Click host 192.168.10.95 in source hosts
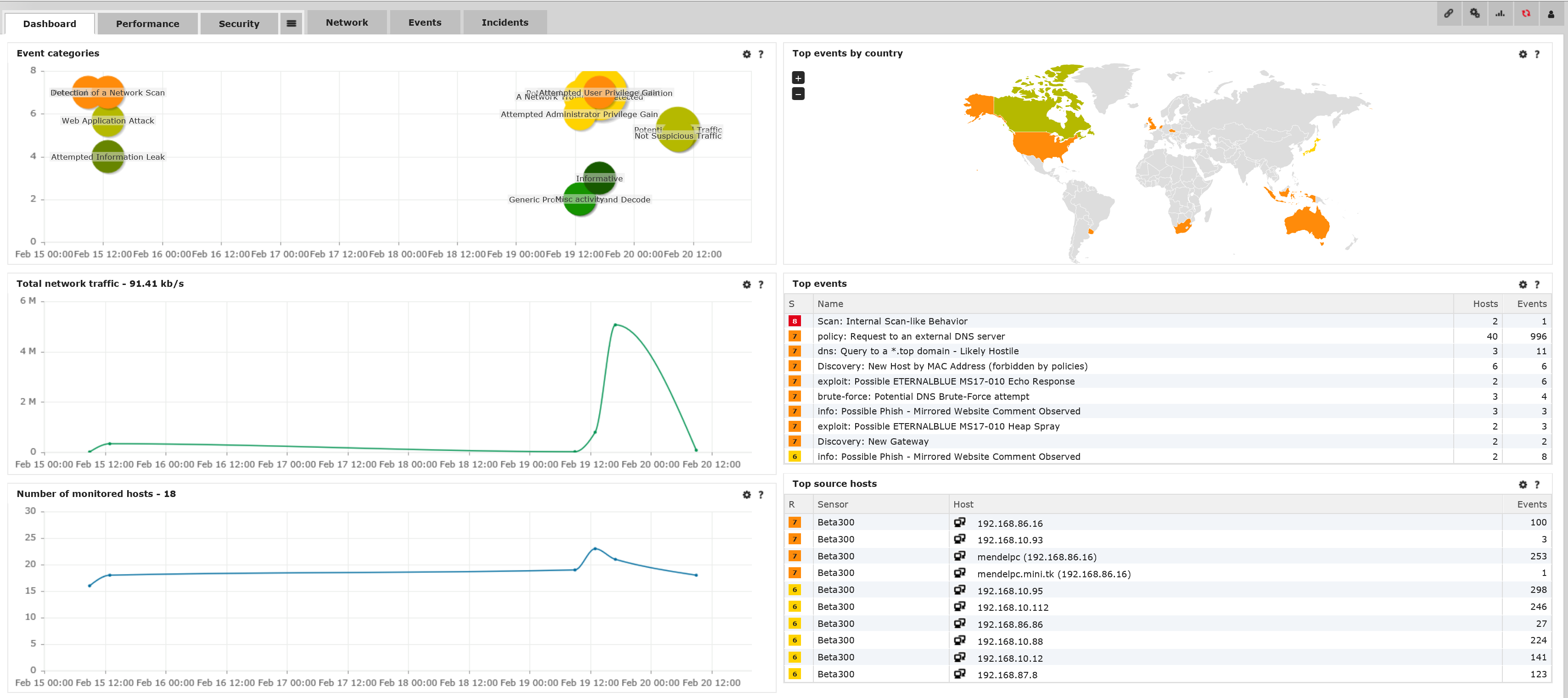The image size is (1568, 698). [x=1009, y=591]
